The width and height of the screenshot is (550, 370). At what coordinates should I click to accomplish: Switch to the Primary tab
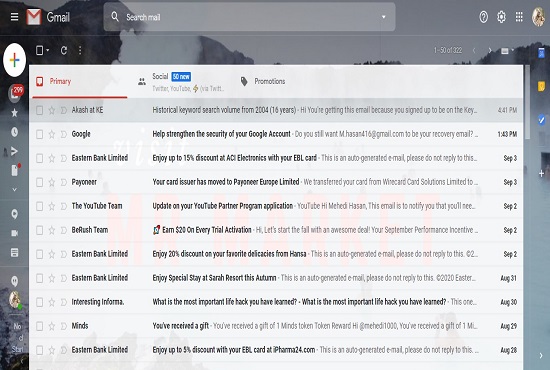click(80, 81)
